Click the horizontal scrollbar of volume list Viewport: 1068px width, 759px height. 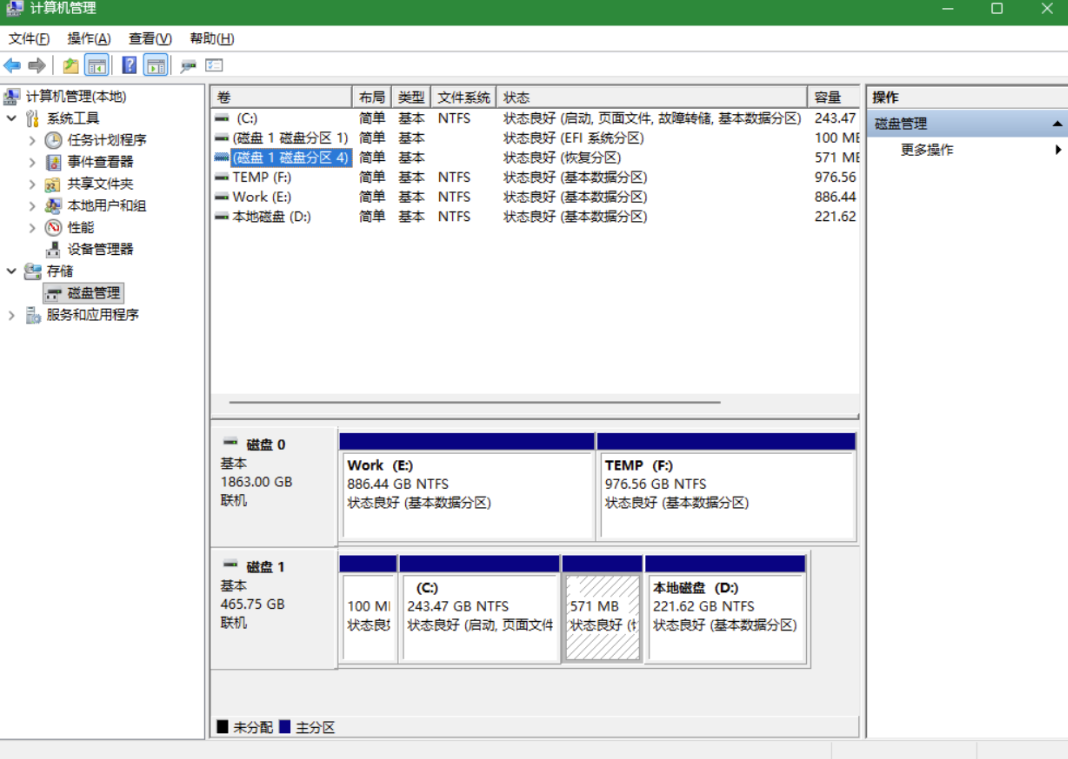tap(475, 402)
